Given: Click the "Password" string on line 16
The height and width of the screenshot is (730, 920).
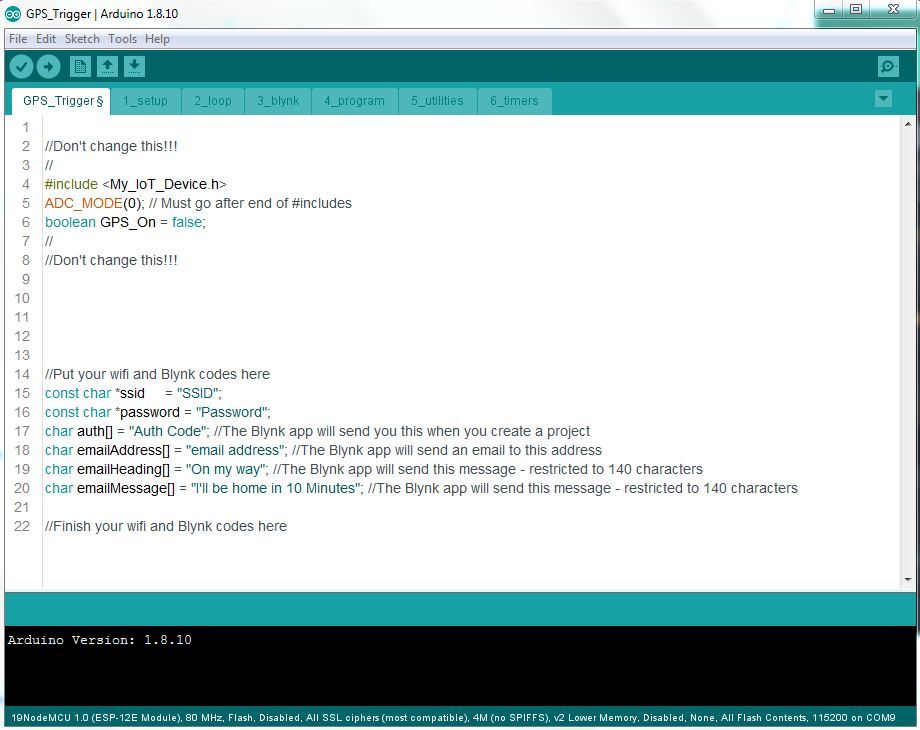Looking at the screenshot, I should click(232, 412).
